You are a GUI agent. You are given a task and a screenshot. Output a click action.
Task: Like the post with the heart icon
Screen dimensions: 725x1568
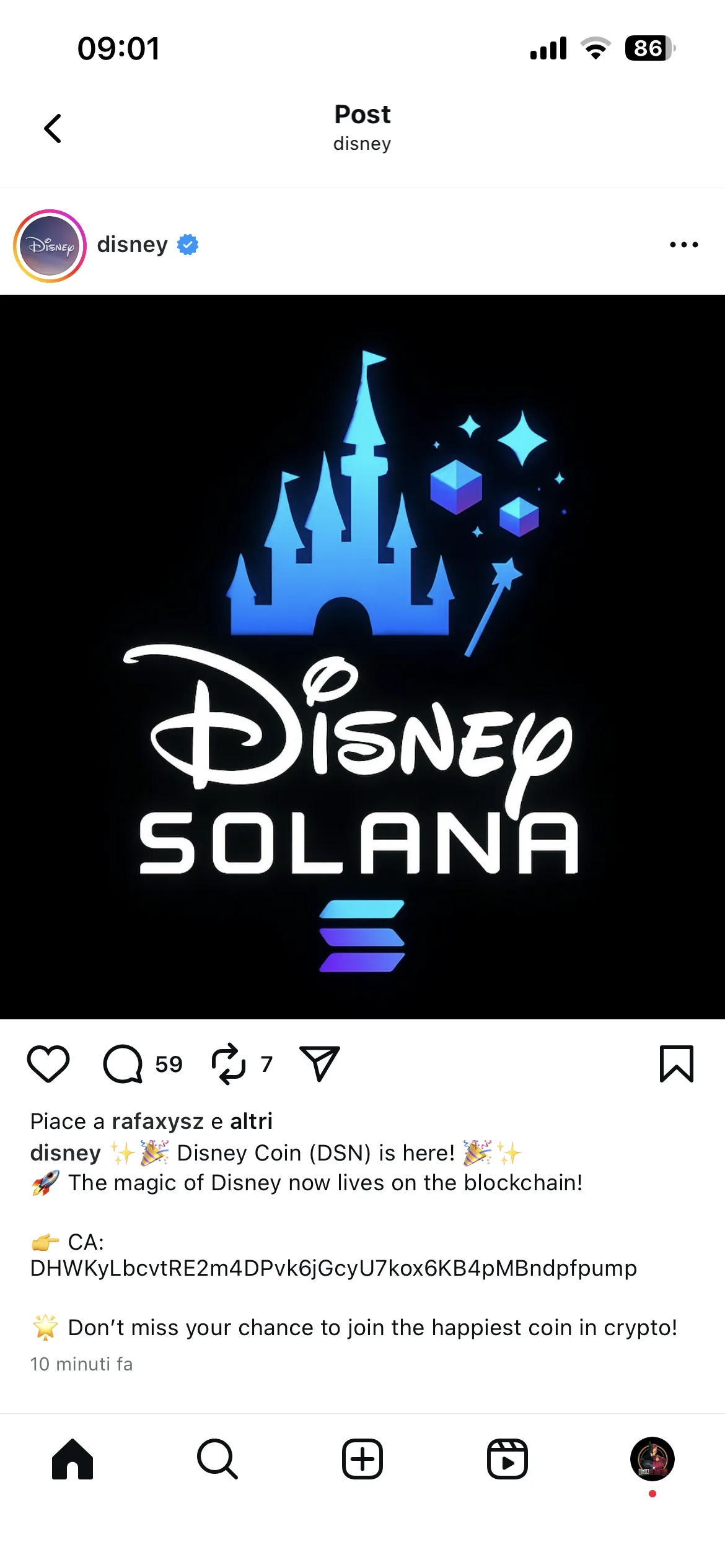[x=48, y=1064]
